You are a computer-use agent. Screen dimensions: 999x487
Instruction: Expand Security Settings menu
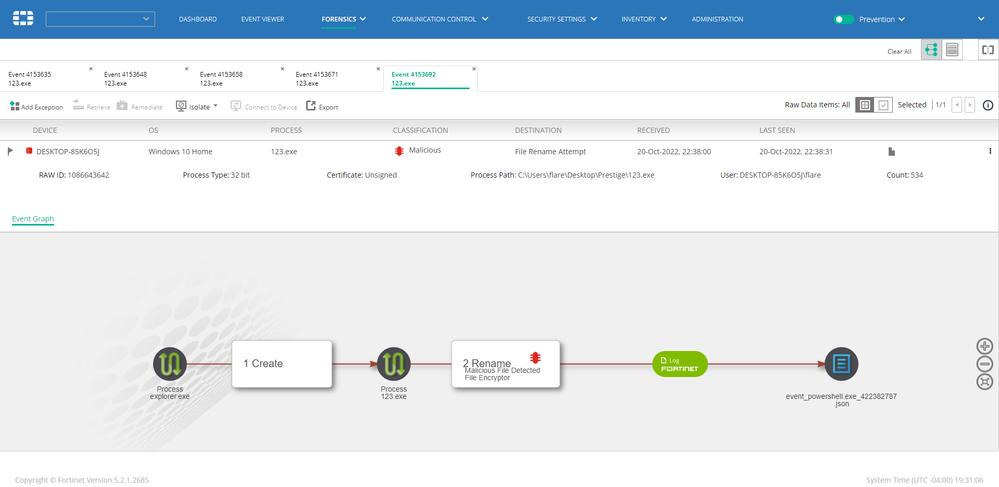[x=562, y=19]
